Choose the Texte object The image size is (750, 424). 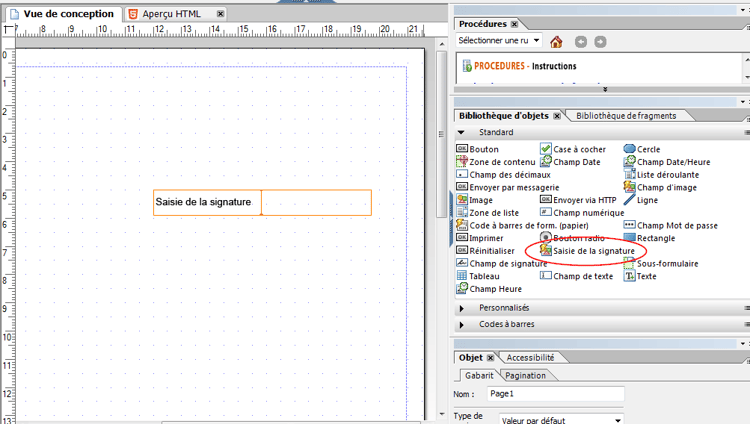[640, 276]
